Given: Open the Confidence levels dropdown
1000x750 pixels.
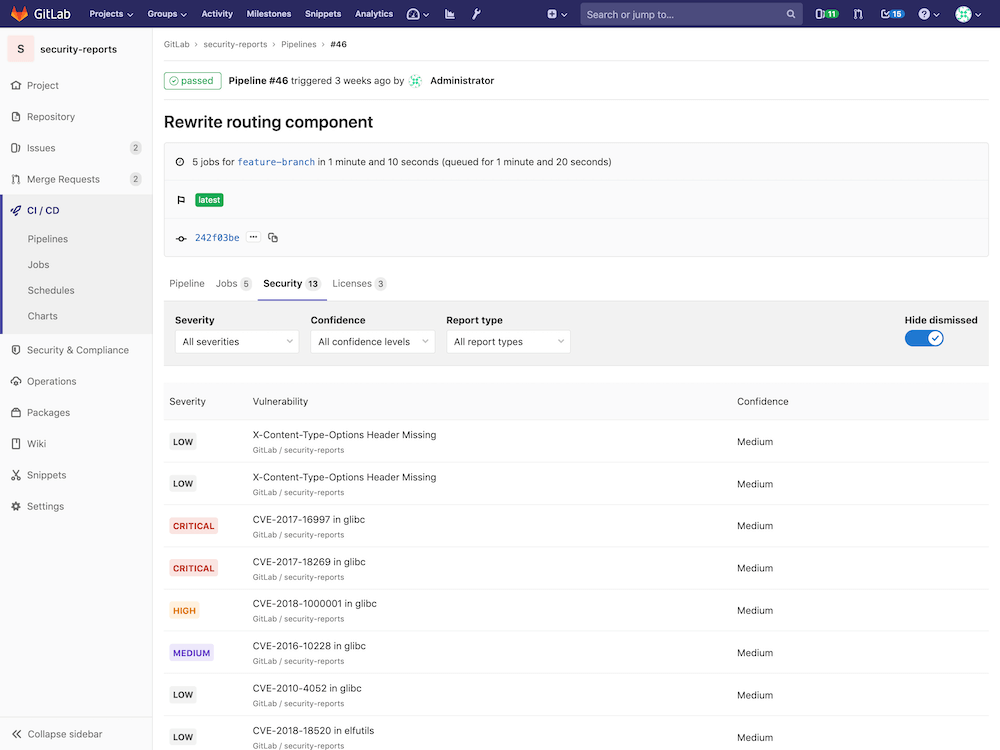Looking at the screenshot, I should click(372, 342).
